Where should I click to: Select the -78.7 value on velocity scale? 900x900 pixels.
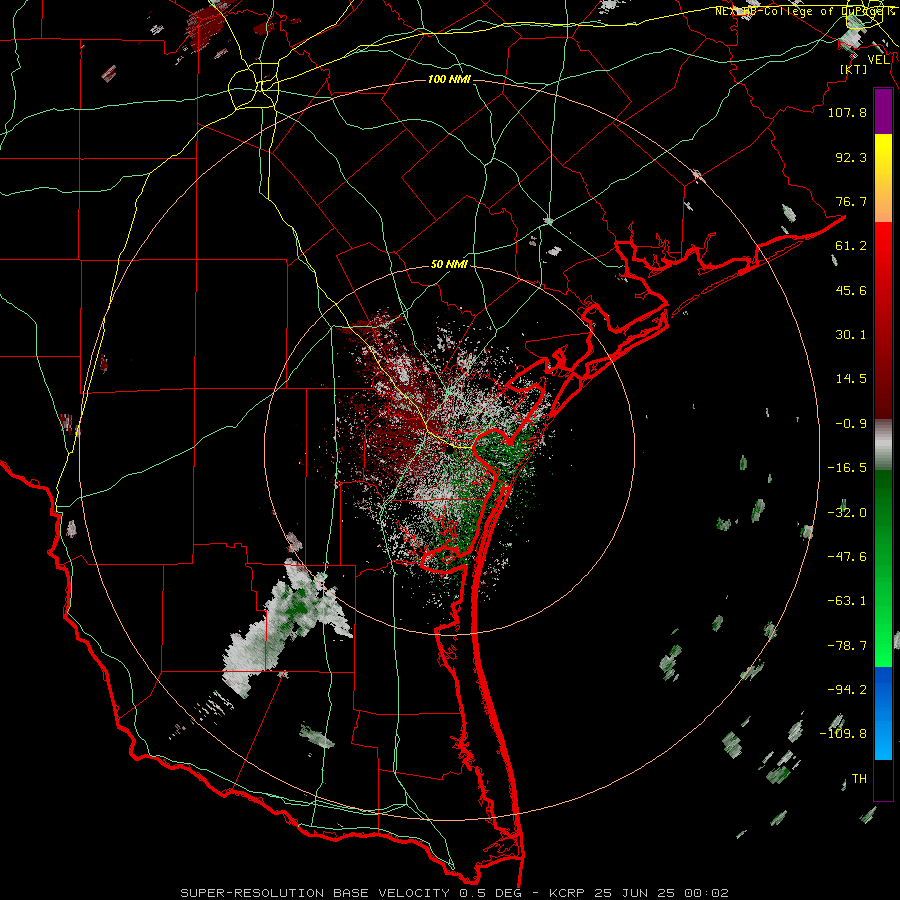(x=847, y=646)
